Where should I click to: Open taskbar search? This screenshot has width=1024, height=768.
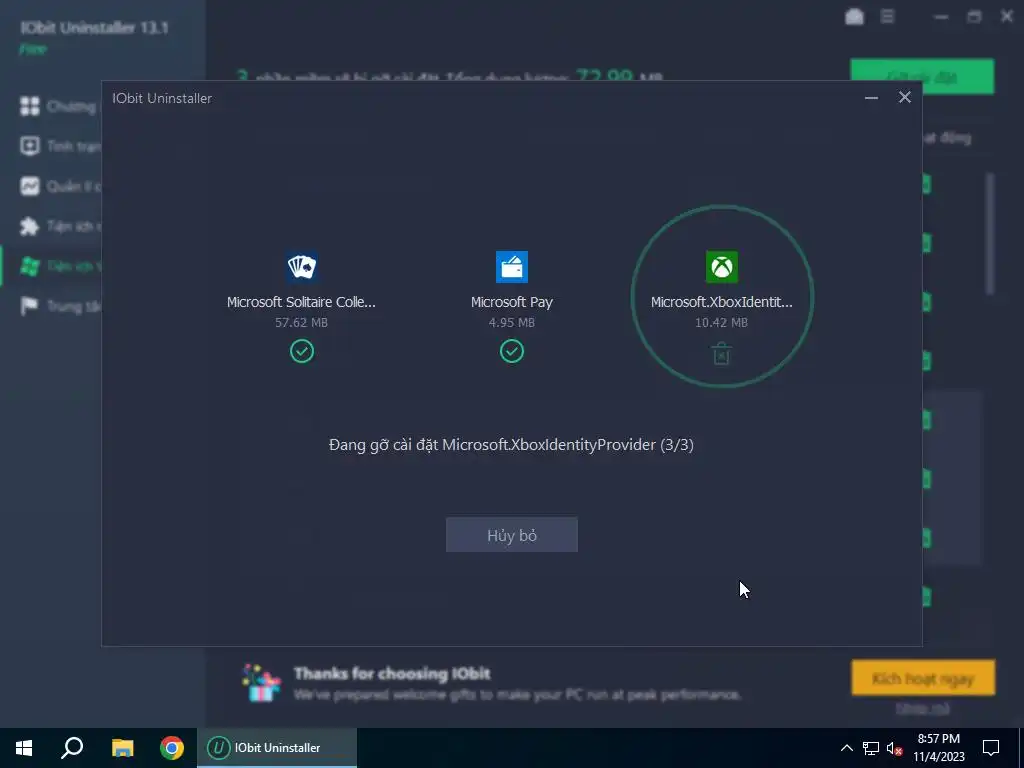72,748
